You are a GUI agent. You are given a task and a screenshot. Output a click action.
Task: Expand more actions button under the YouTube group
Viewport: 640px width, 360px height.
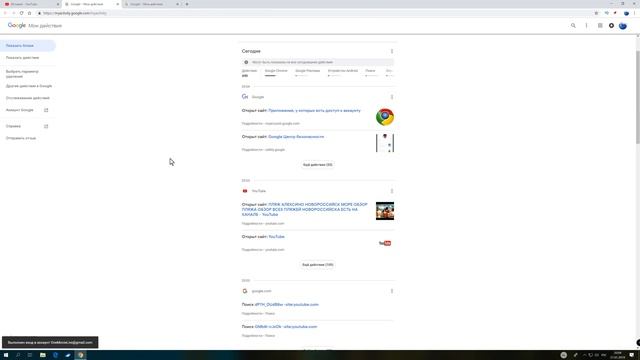point(318,265)
